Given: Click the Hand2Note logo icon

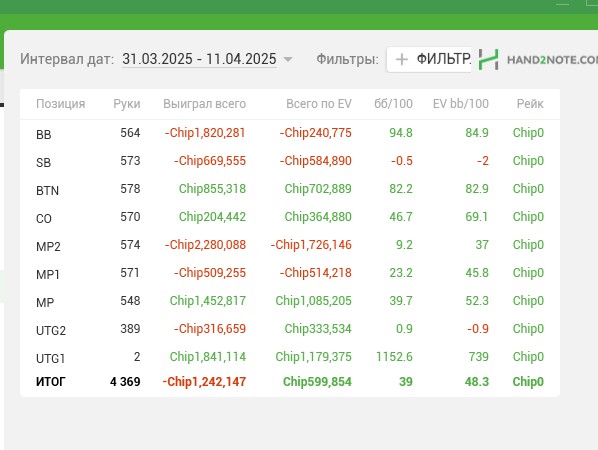Looking at the screenshot, I should (x=489, y=59).
